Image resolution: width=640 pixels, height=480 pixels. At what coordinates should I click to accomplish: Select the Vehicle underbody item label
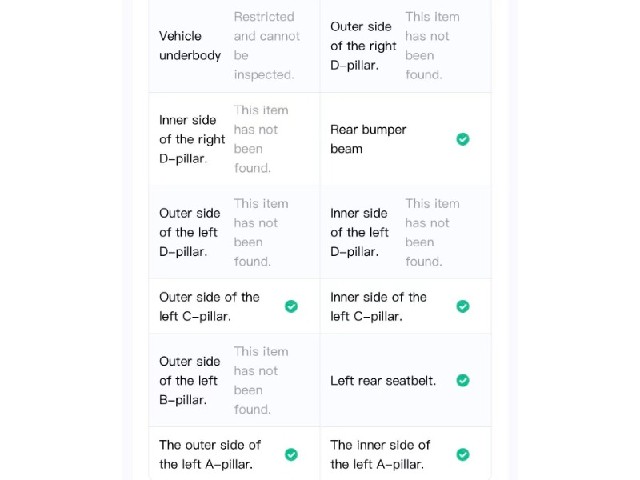pos(190,46)
